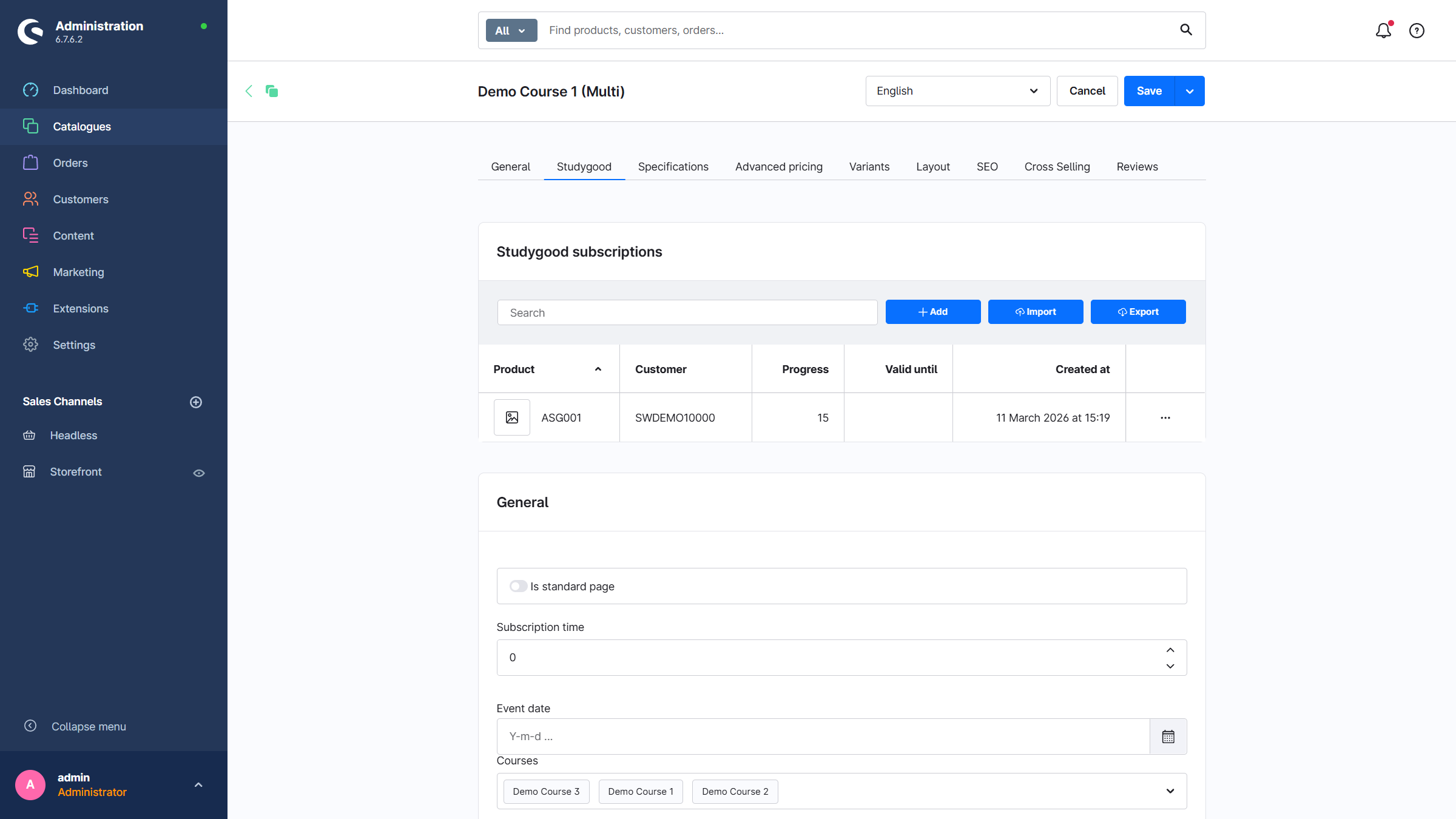
Task: Toggle the Is standard page switch
Action: pos(518,586)
